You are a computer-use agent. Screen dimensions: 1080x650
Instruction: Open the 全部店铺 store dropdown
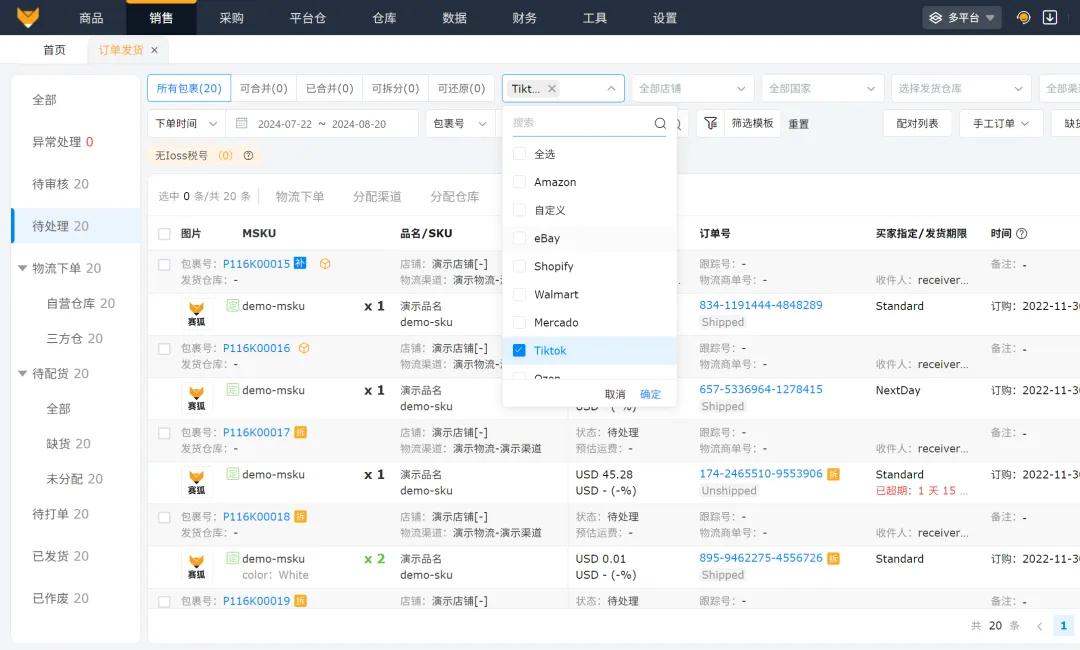click(692, 89)
